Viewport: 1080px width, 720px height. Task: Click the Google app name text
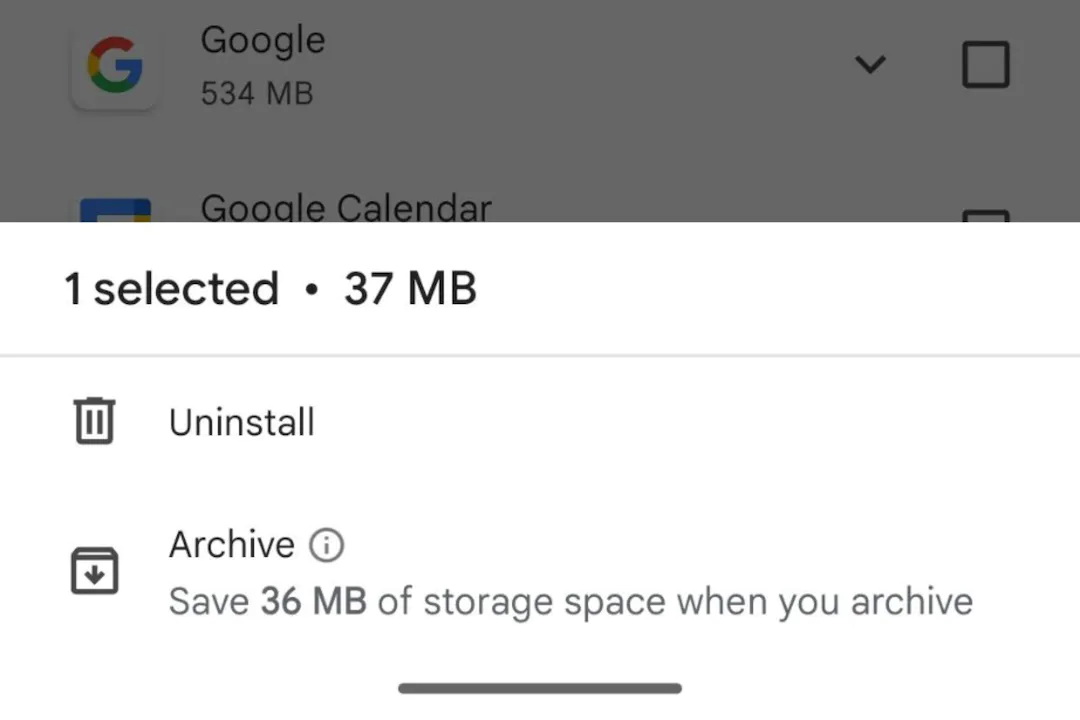[x=262, y=41]
